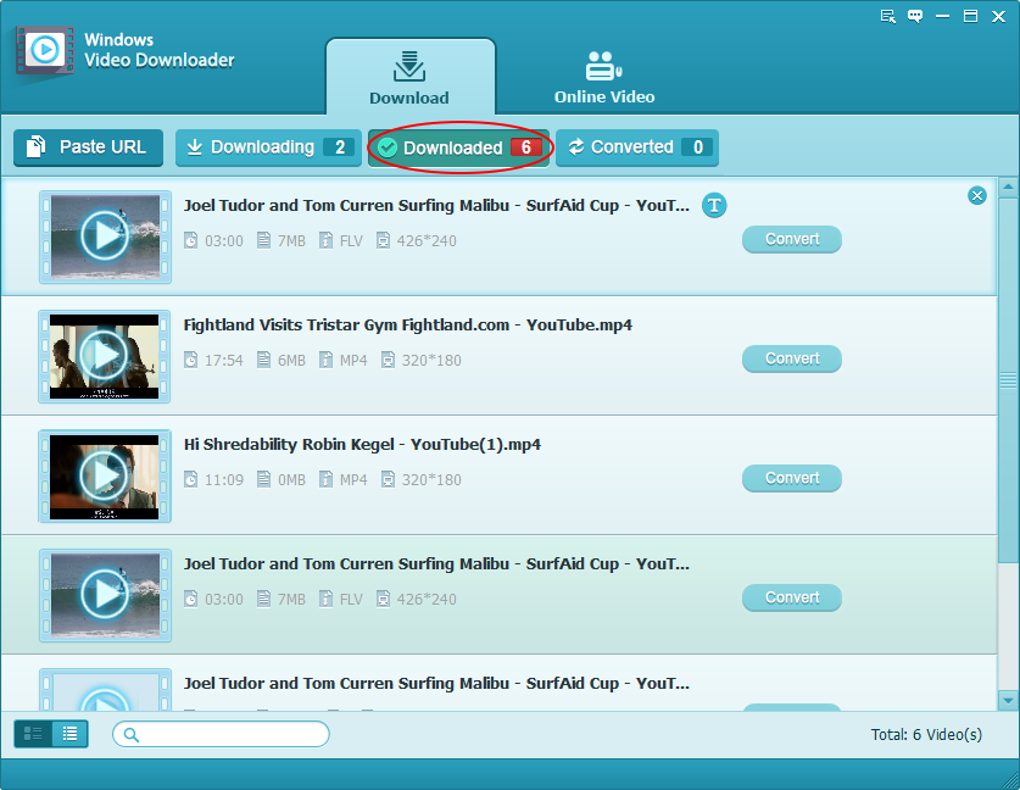Click into the search input field
Screen dimensions: 1020x790
pyautogui.click(x=221, y=735)
